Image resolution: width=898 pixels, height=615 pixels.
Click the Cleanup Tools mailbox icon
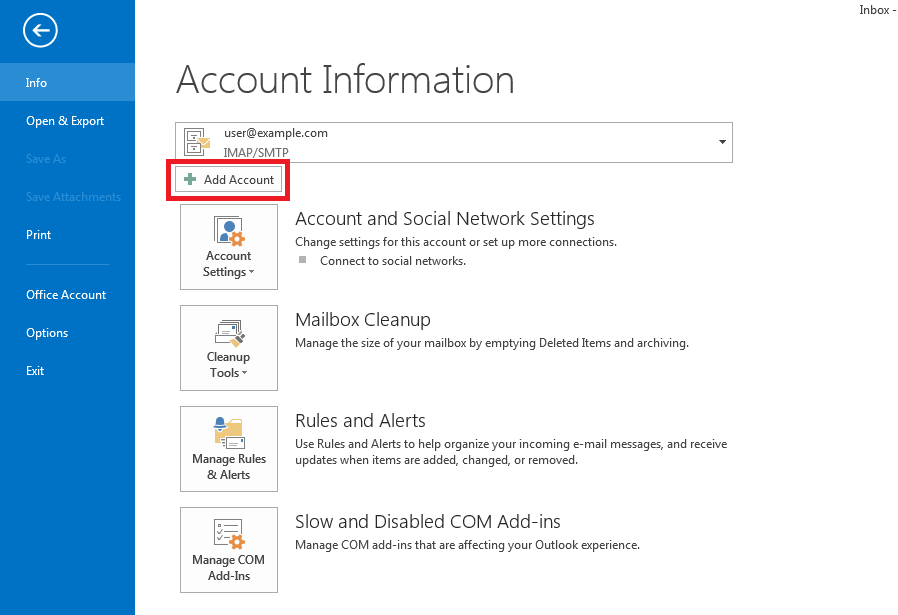click(x=229, y=332)
